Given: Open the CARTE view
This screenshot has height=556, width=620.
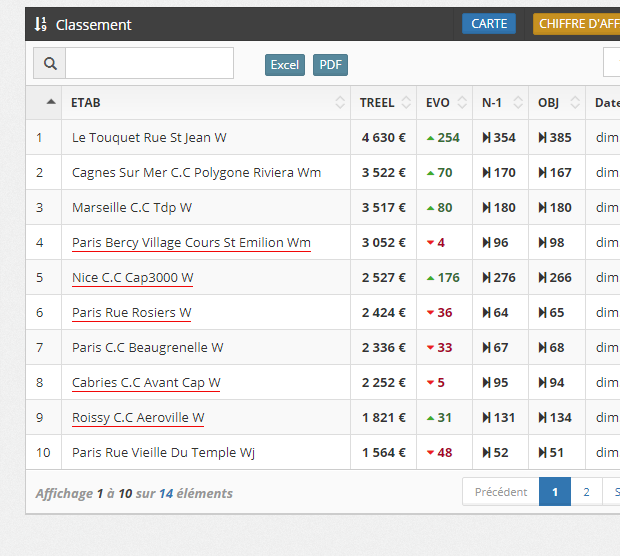Looking at the screenshot, I should click(489, 24).
